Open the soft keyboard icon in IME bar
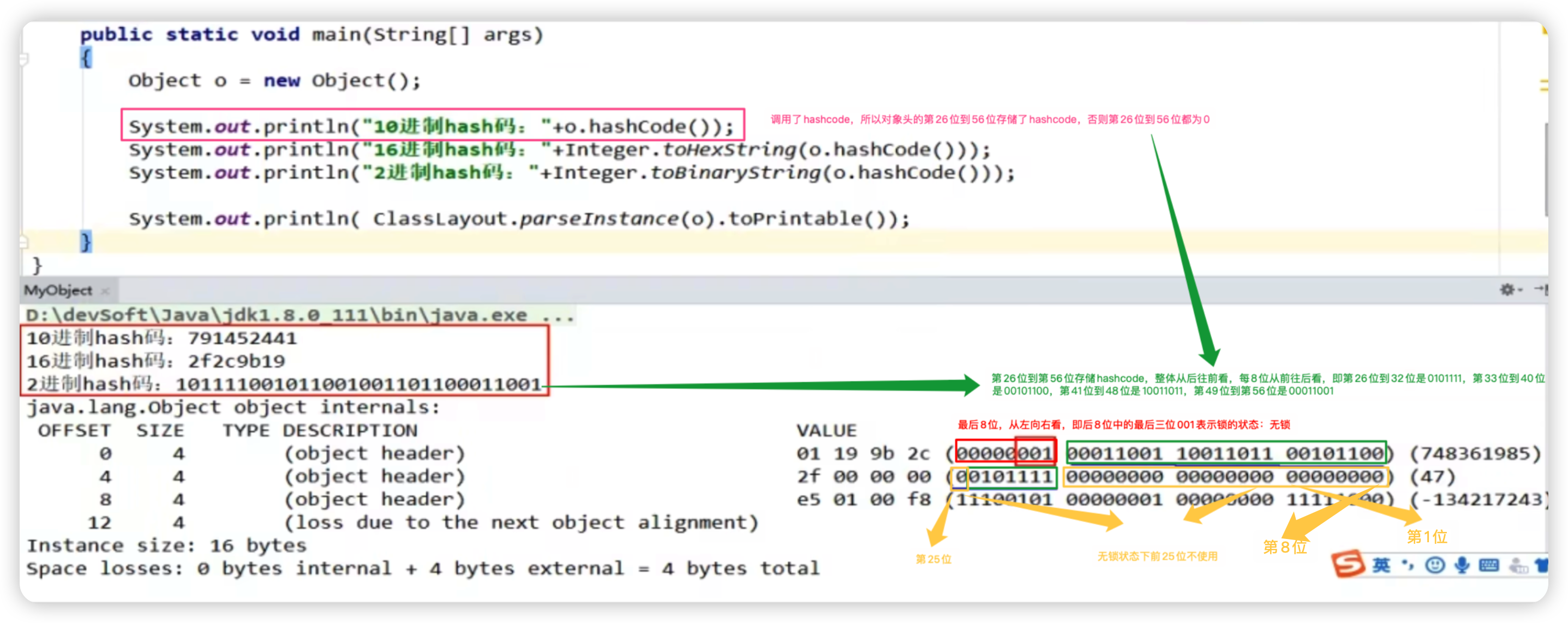The image size is (1568, 623). tap(1488, 565)
